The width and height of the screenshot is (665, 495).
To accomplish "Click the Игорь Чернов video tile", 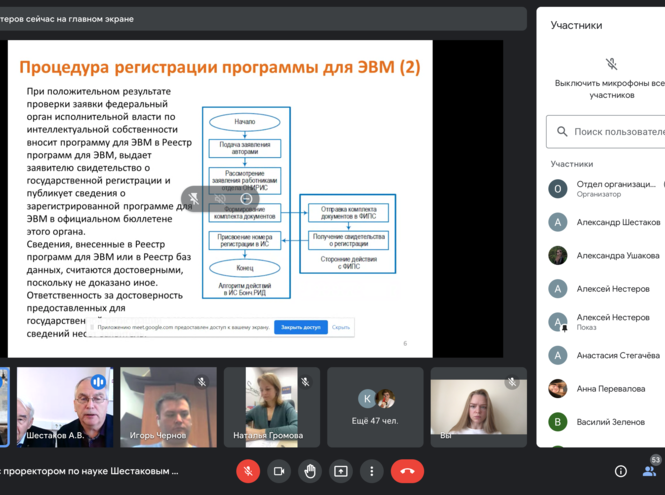I will [168, 407].
